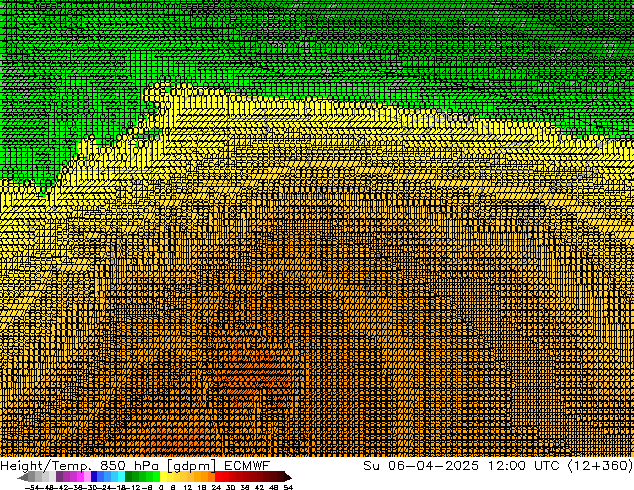Click the black right arrow of the legend
634x490 pixels.
[x=285, y=477]
